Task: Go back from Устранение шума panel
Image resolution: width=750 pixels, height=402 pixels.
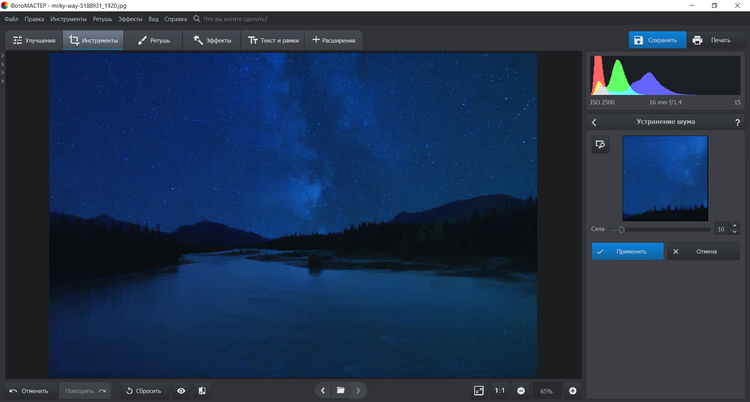Action: (x=595, y=122)
